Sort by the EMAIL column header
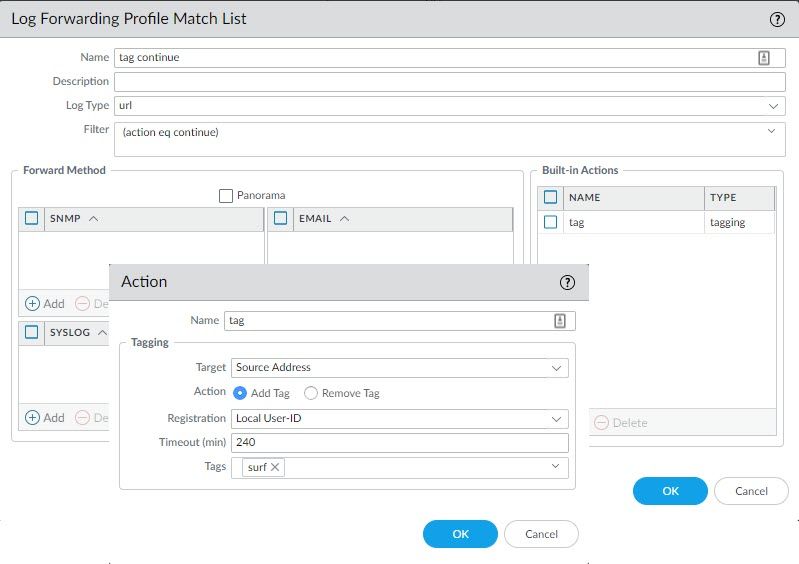 pyautogui.click(x=322, y=219)
